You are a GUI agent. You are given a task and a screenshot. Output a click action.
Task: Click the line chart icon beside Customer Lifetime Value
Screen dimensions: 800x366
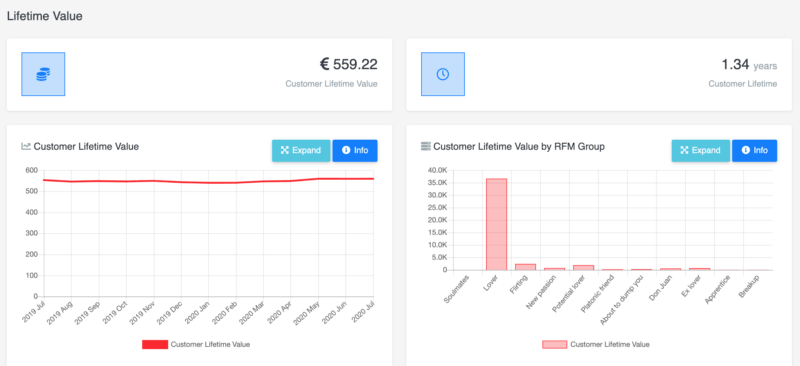tap(26, 147)
